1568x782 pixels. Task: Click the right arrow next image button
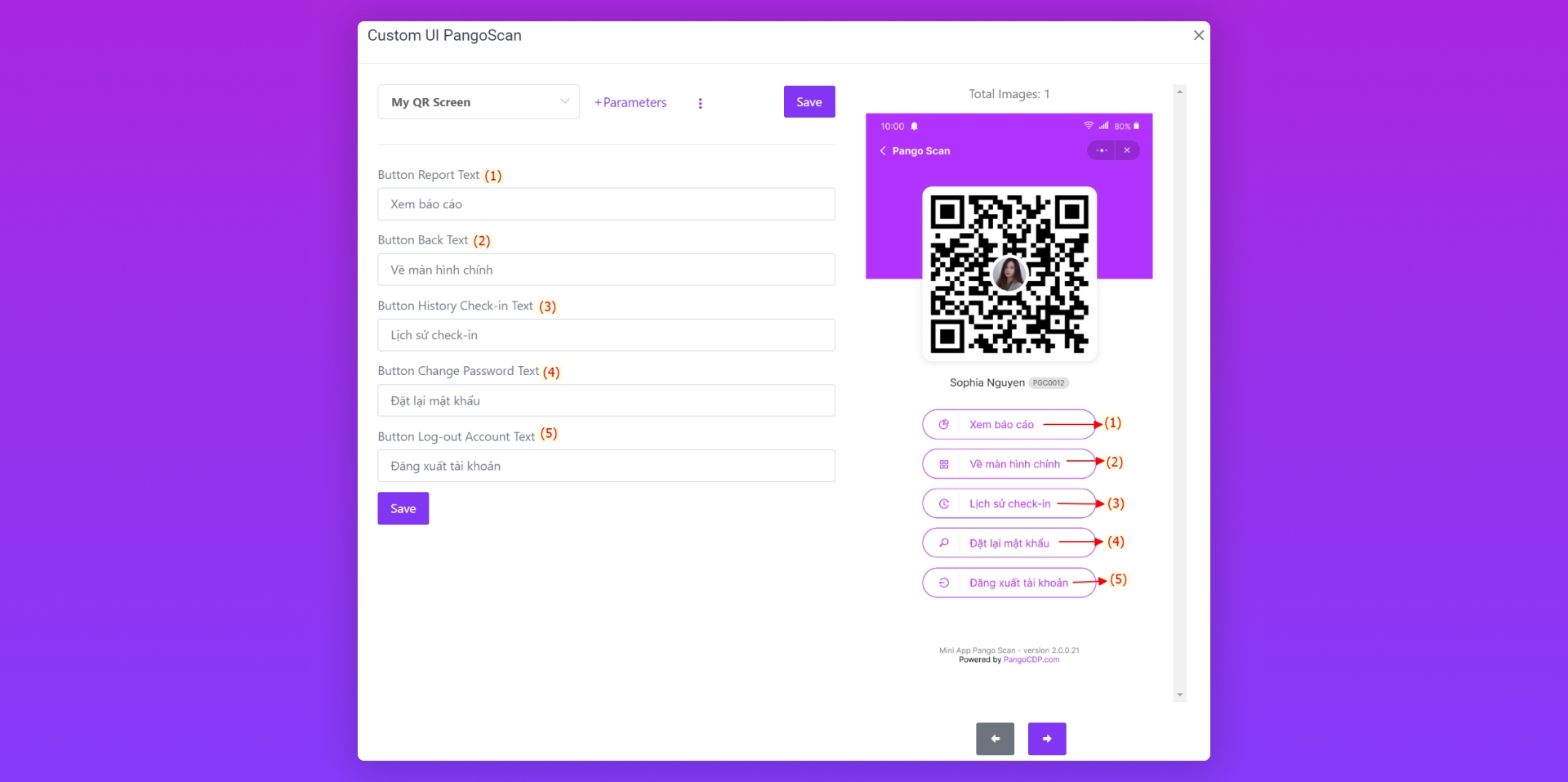coord(1046,739)
